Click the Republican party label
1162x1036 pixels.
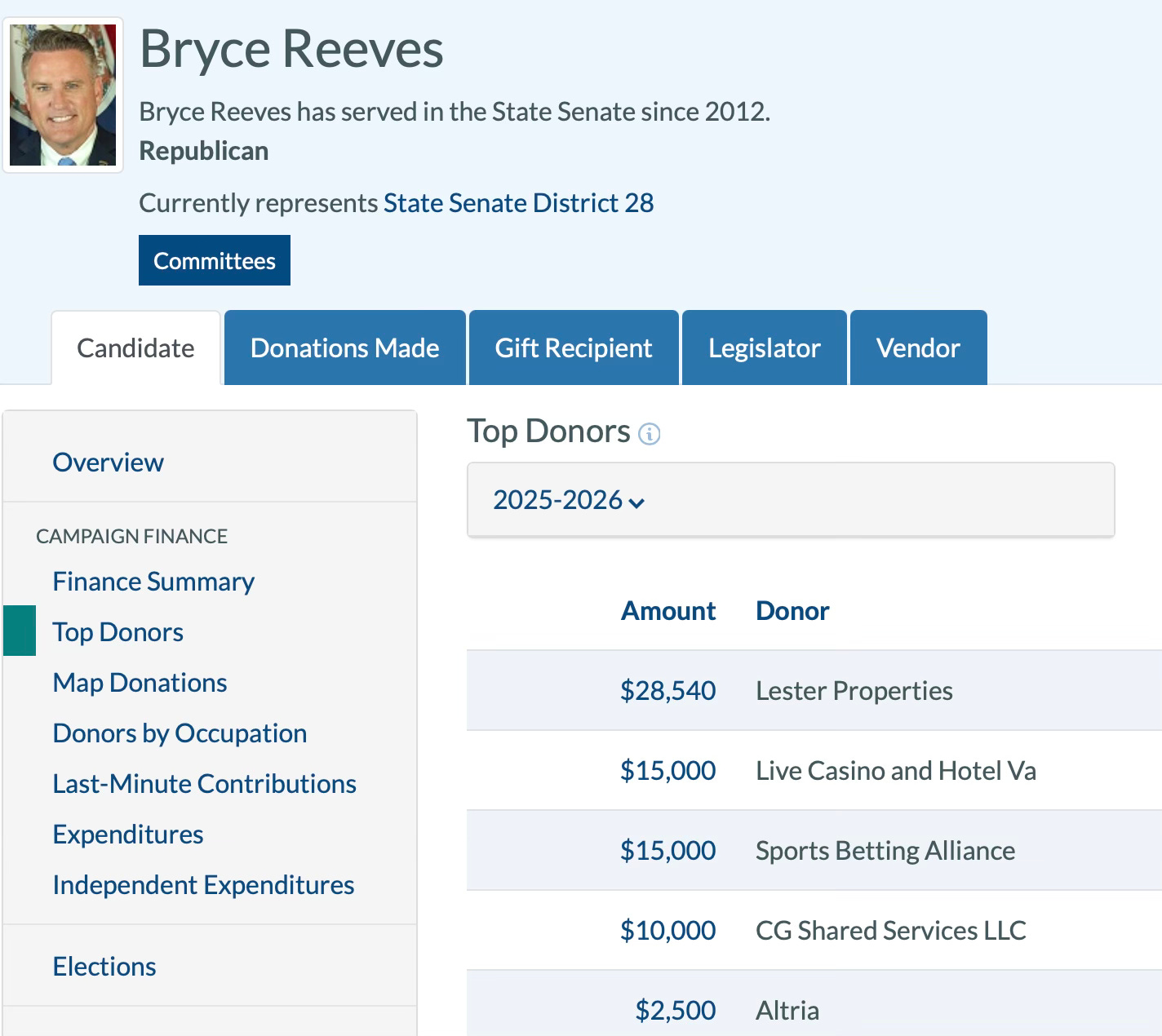click(204, 151)
